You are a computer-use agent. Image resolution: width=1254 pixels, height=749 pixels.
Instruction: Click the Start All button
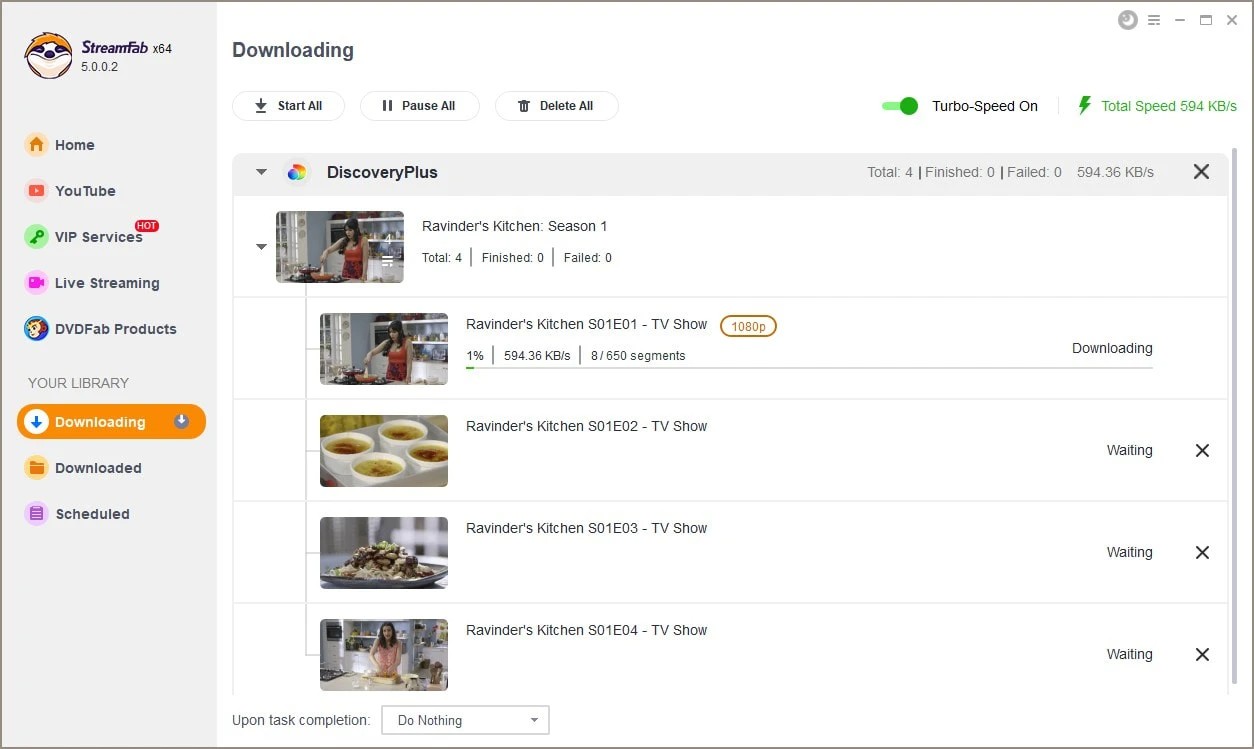[288, 105]
